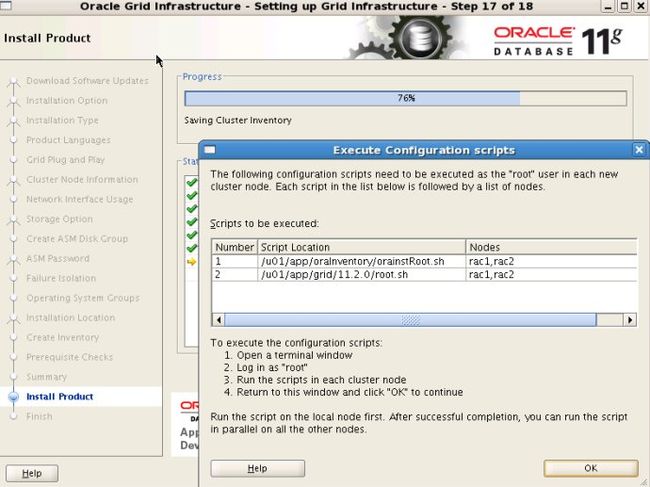The width and height of the screenshot is (650, 487).
Task: Select Operating System Groups step
Action: (83, 298)
